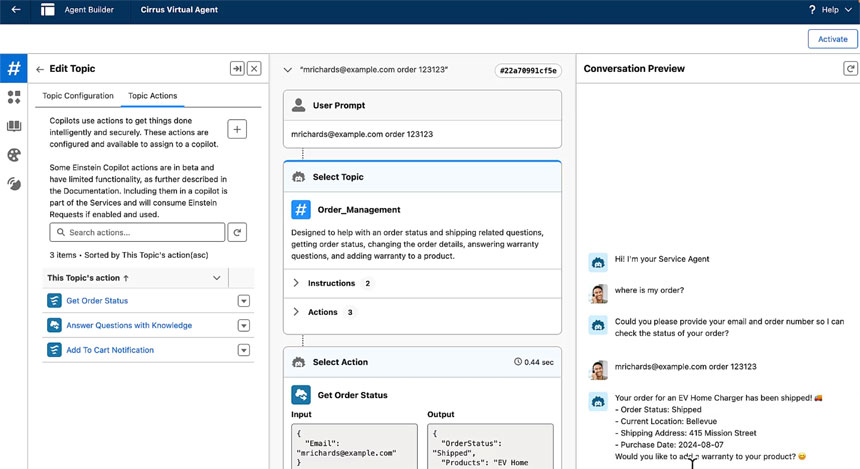Viewport: 860px width, 469px height.
Task: Open the Agent Builder app icon
Action: coord(48,9)
